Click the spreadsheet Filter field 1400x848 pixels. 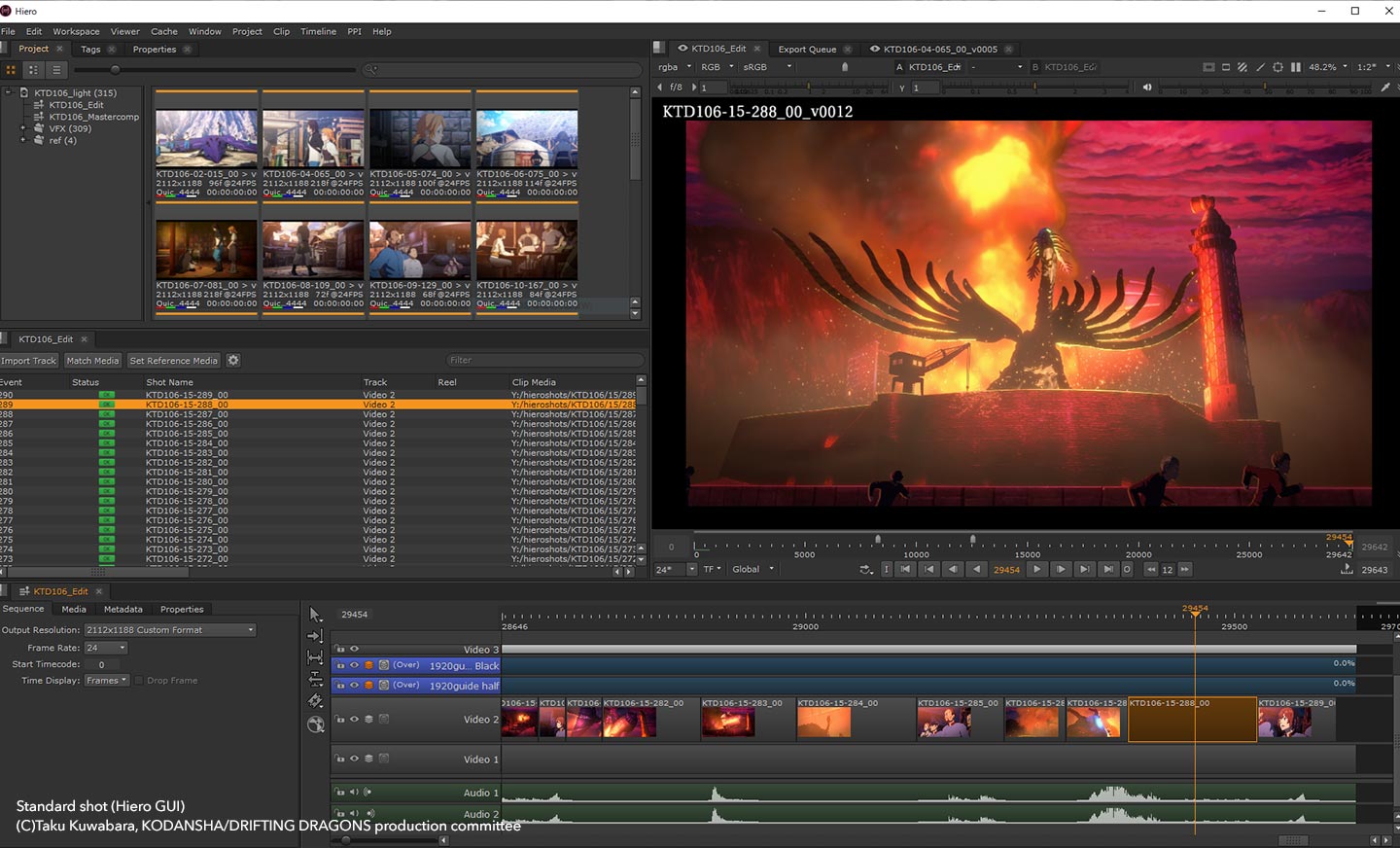[544, 360]
